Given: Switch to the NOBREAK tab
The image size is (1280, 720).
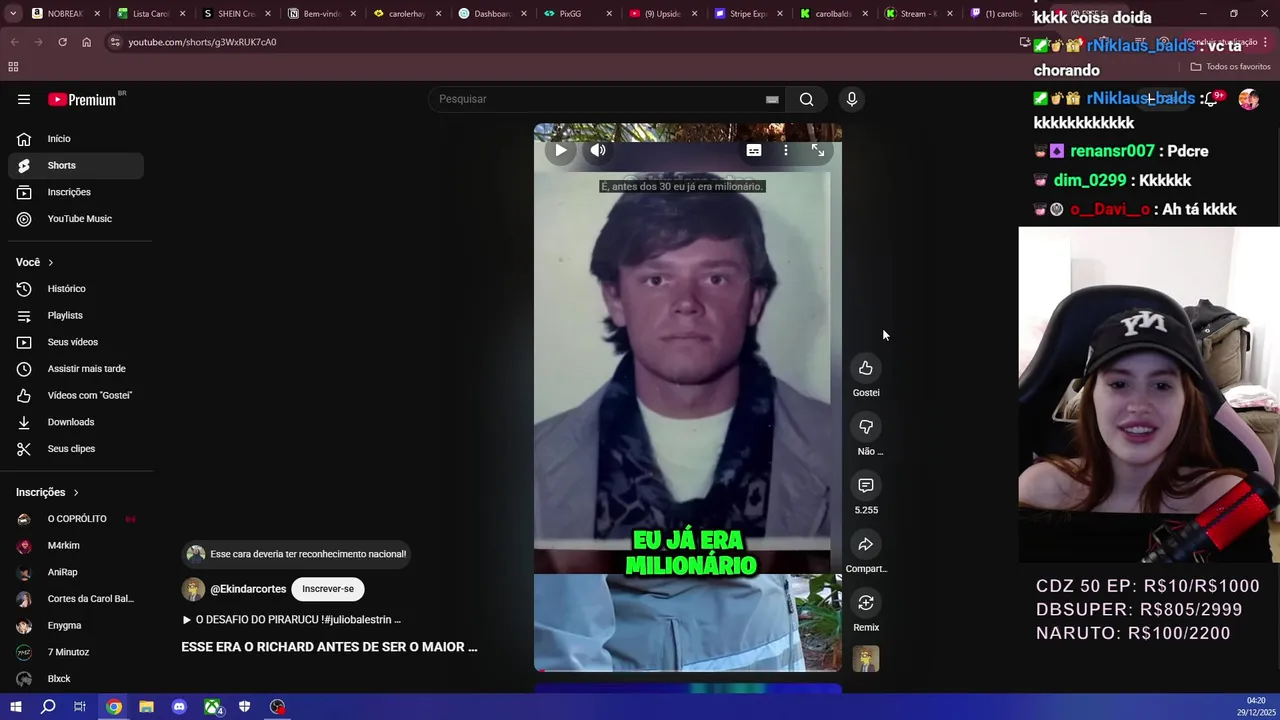Looking at the screenshot, I should pos(64,14).
